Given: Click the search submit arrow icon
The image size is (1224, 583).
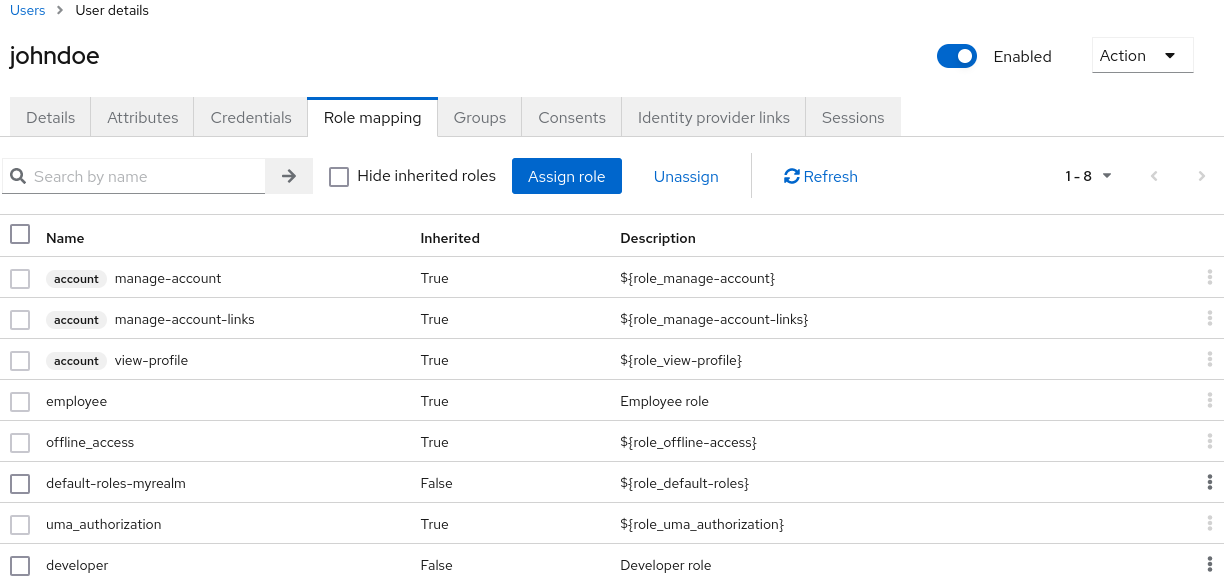Looking at the screenshot, I should tap(289, 176).
